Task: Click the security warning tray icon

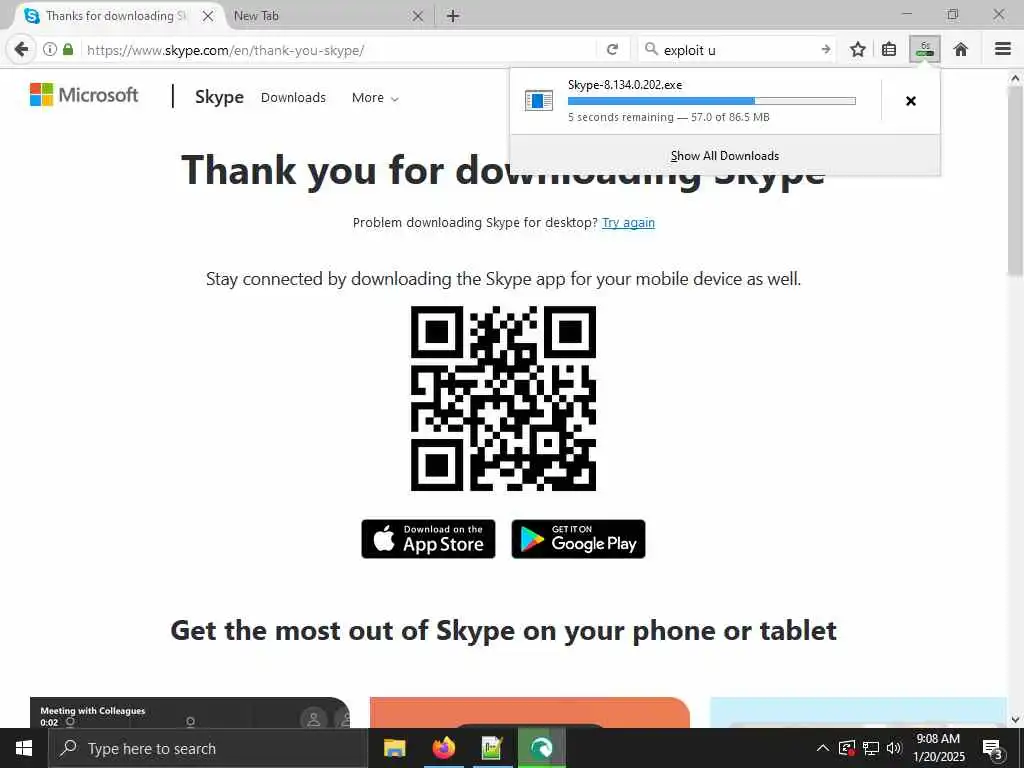Action: coord(847,748)
